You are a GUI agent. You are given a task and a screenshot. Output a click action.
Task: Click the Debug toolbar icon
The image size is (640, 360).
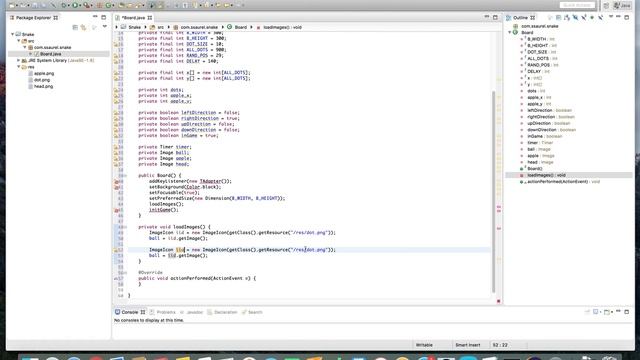(x=64, y=5)
